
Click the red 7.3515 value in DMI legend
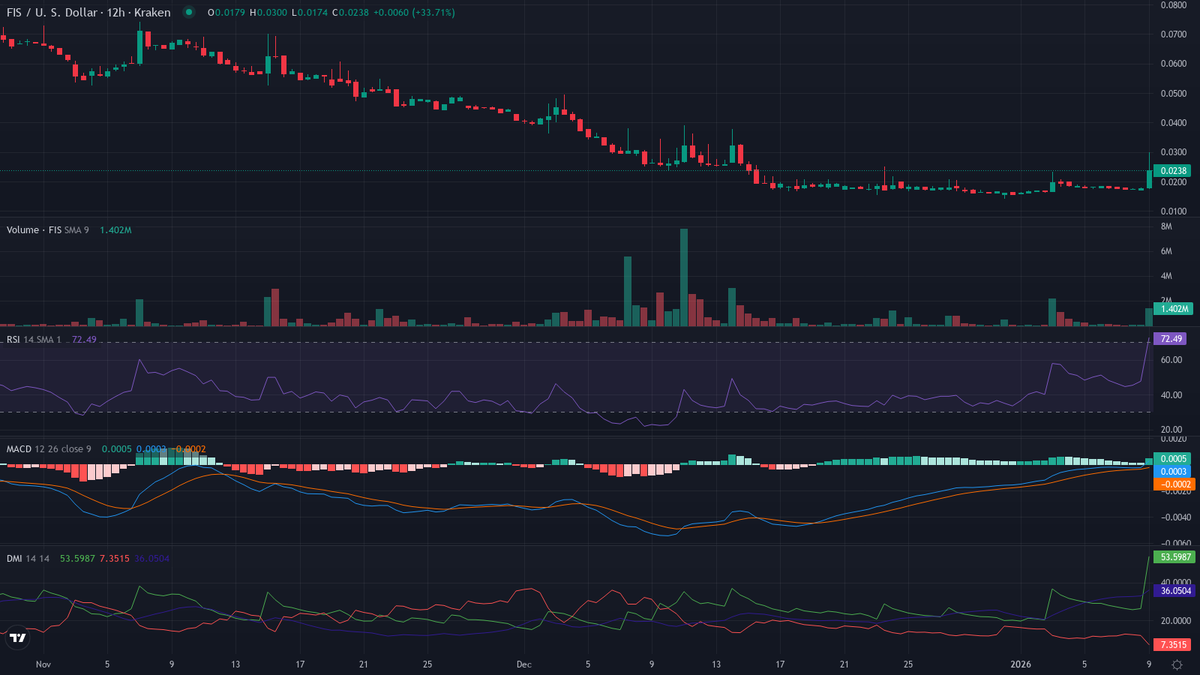click(114, 559)
